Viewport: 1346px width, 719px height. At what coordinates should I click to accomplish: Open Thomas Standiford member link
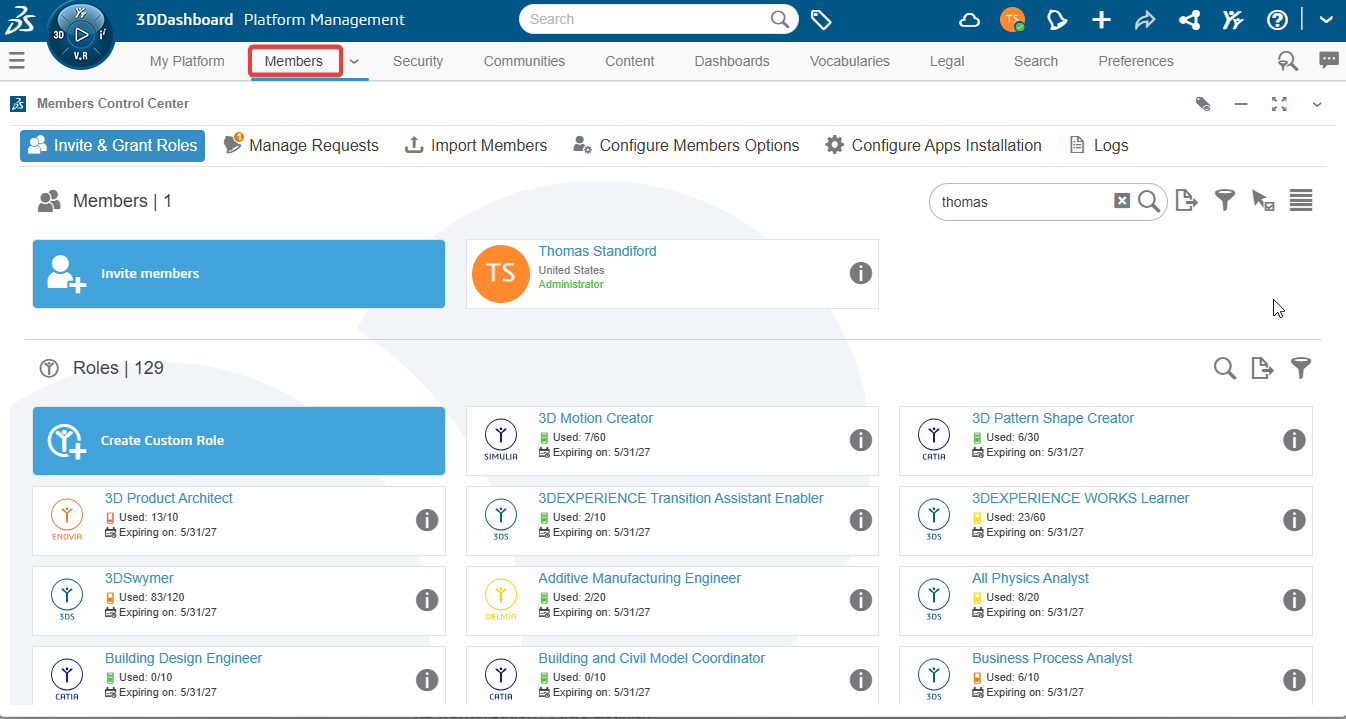598,251
